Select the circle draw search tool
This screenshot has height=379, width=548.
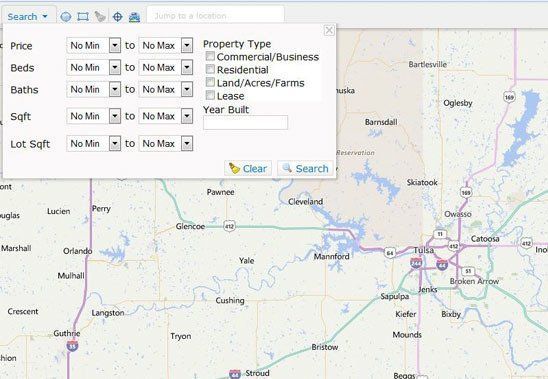(x=66, y=17)
